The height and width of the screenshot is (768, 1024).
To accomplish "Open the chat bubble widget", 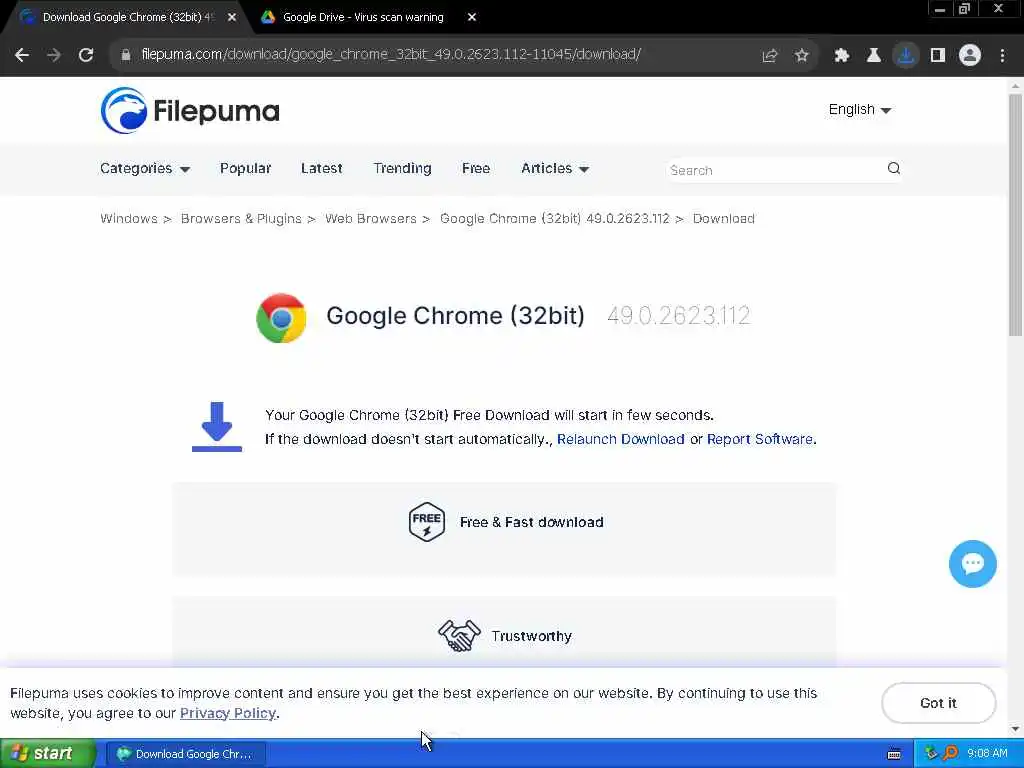I will tap(972, 564).
